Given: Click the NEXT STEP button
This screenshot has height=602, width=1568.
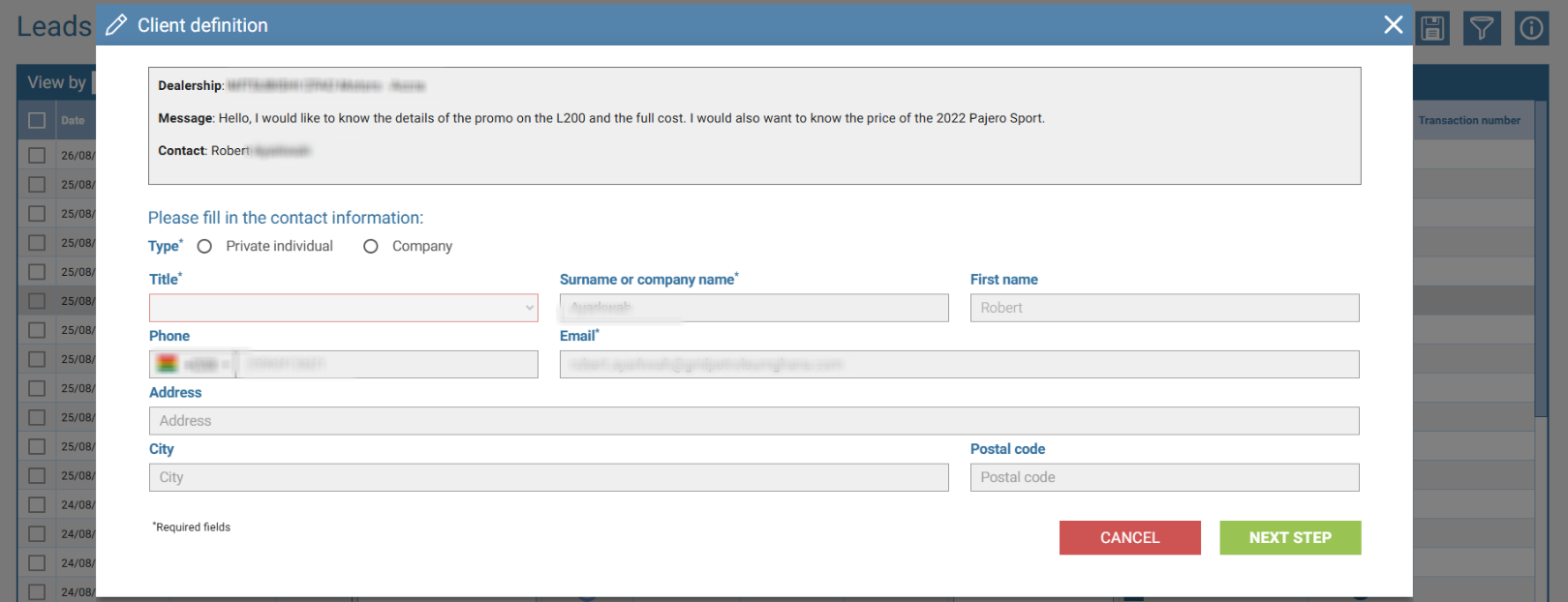Looking at the screenshot, I should click(1290, 538).
